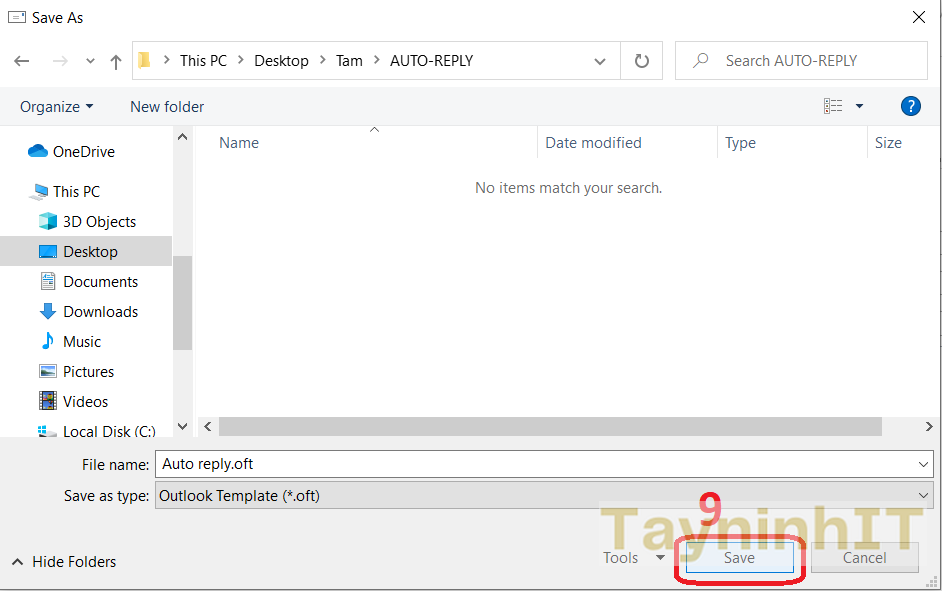Viewport: 942px width, 591px height.
Task: Open the Help question mark icon
Action: click(910, 106)
